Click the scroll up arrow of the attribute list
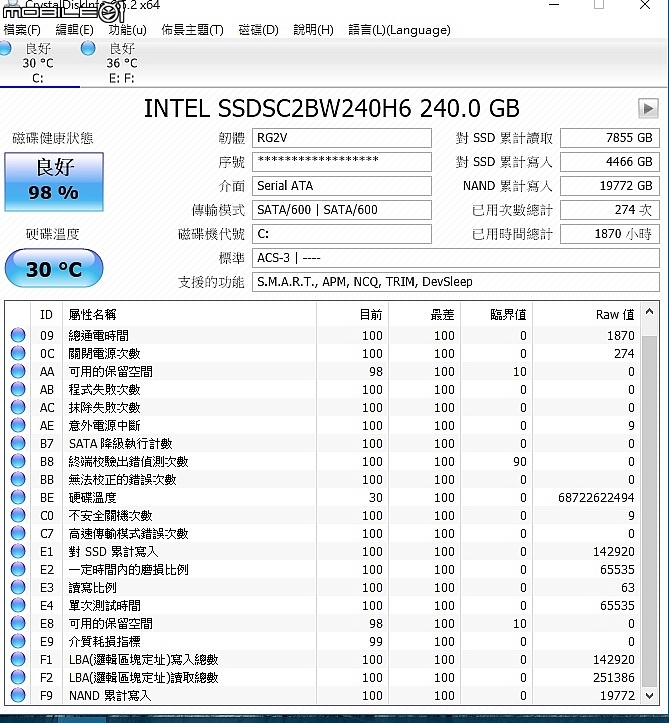The image size is (669, 723). tap(650, 312)
